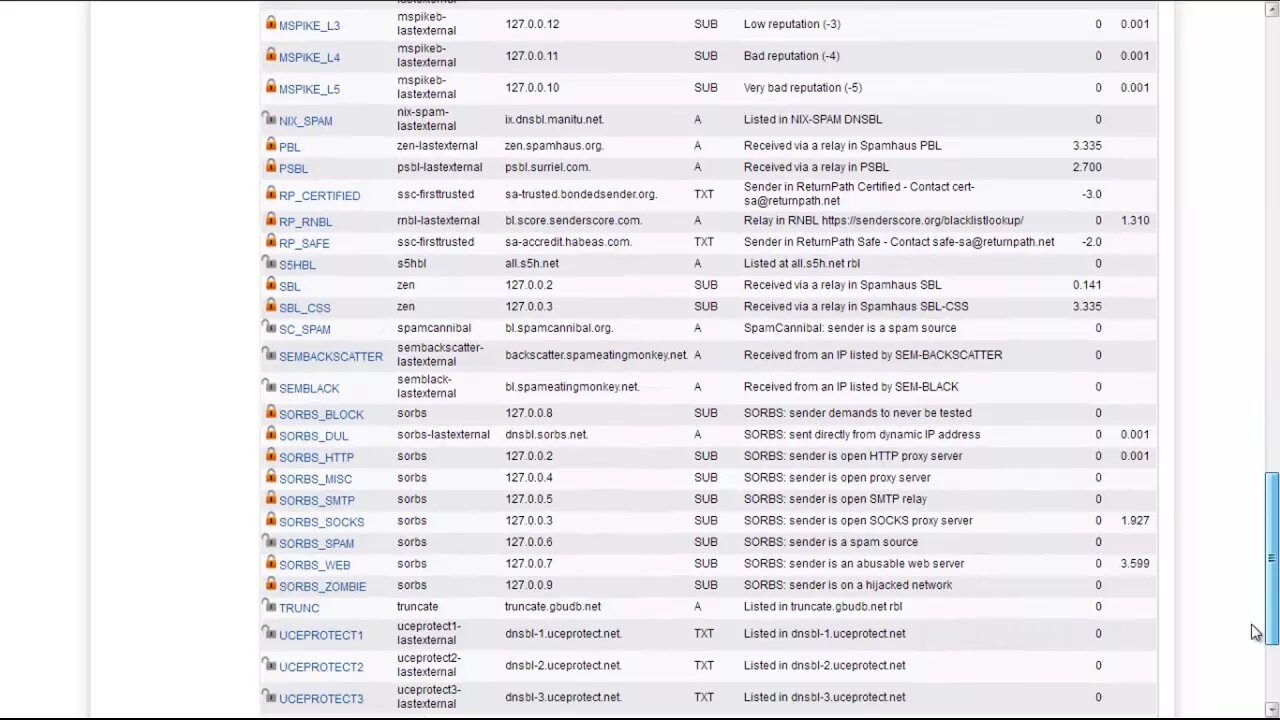Open the SBL_CSS rule link
Viewport: 1280px width, 720px height.
point(304,308)
